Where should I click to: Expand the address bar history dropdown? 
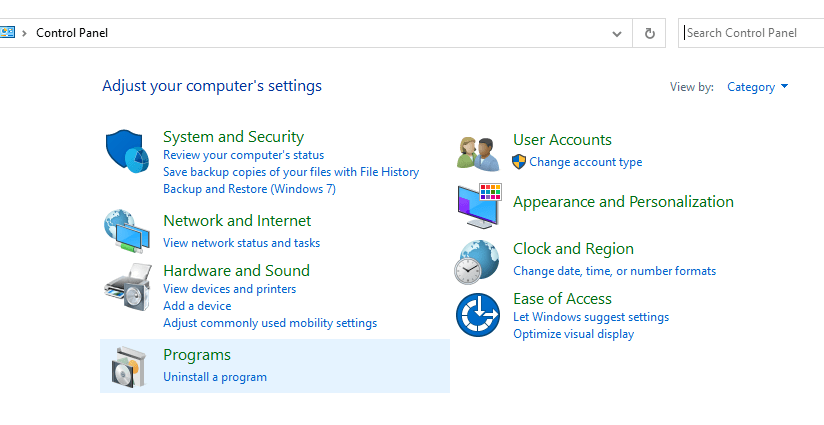coord(617,34)
